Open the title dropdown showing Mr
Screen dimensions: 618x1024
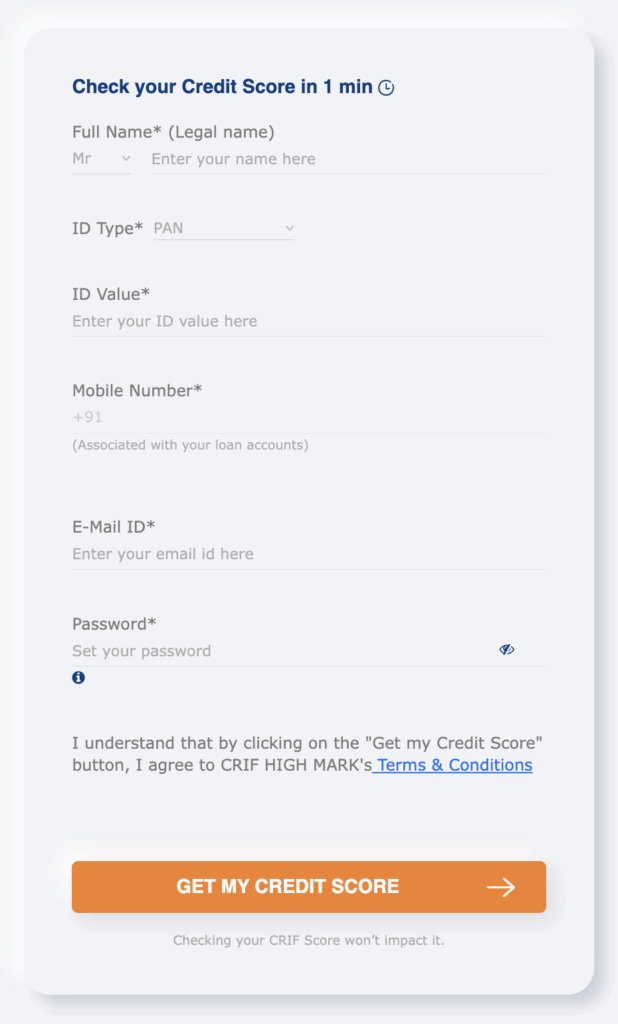100,158
